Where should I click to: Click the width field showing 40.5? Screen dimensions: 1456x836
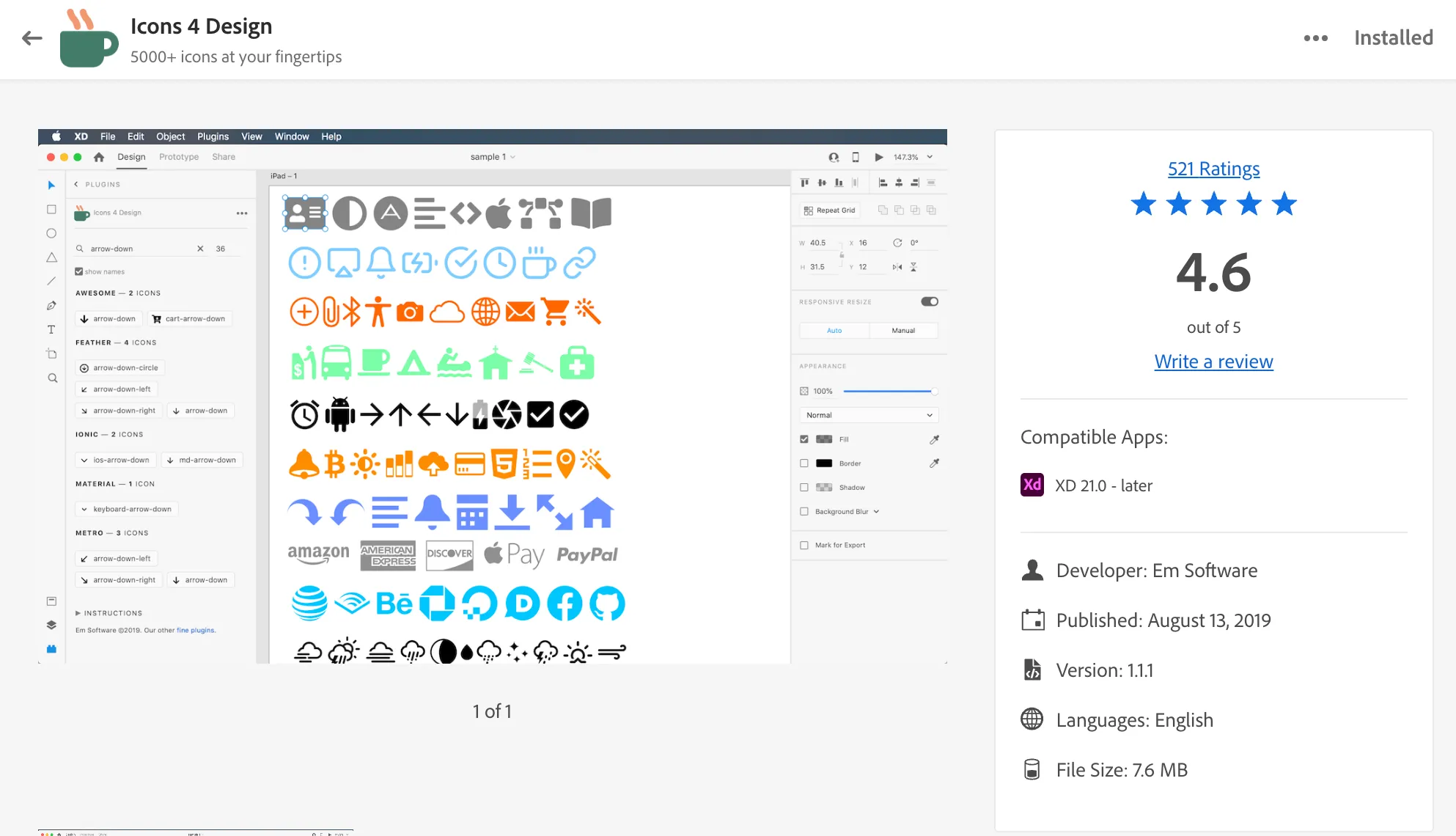point(821,243)
